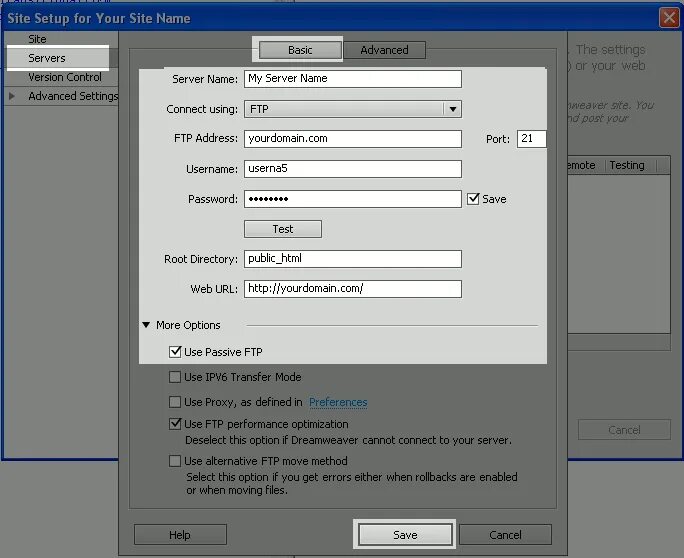The height and width of the screenshot is (558, 684).
Task: Enable Use Proxy checkbox
Action: point(175,402)
